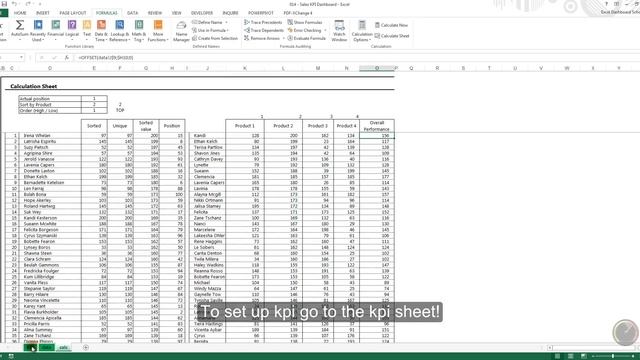This screenshot has width=640, height=360.
Task: Select the green data sheet tab
Action: point(47,348)
